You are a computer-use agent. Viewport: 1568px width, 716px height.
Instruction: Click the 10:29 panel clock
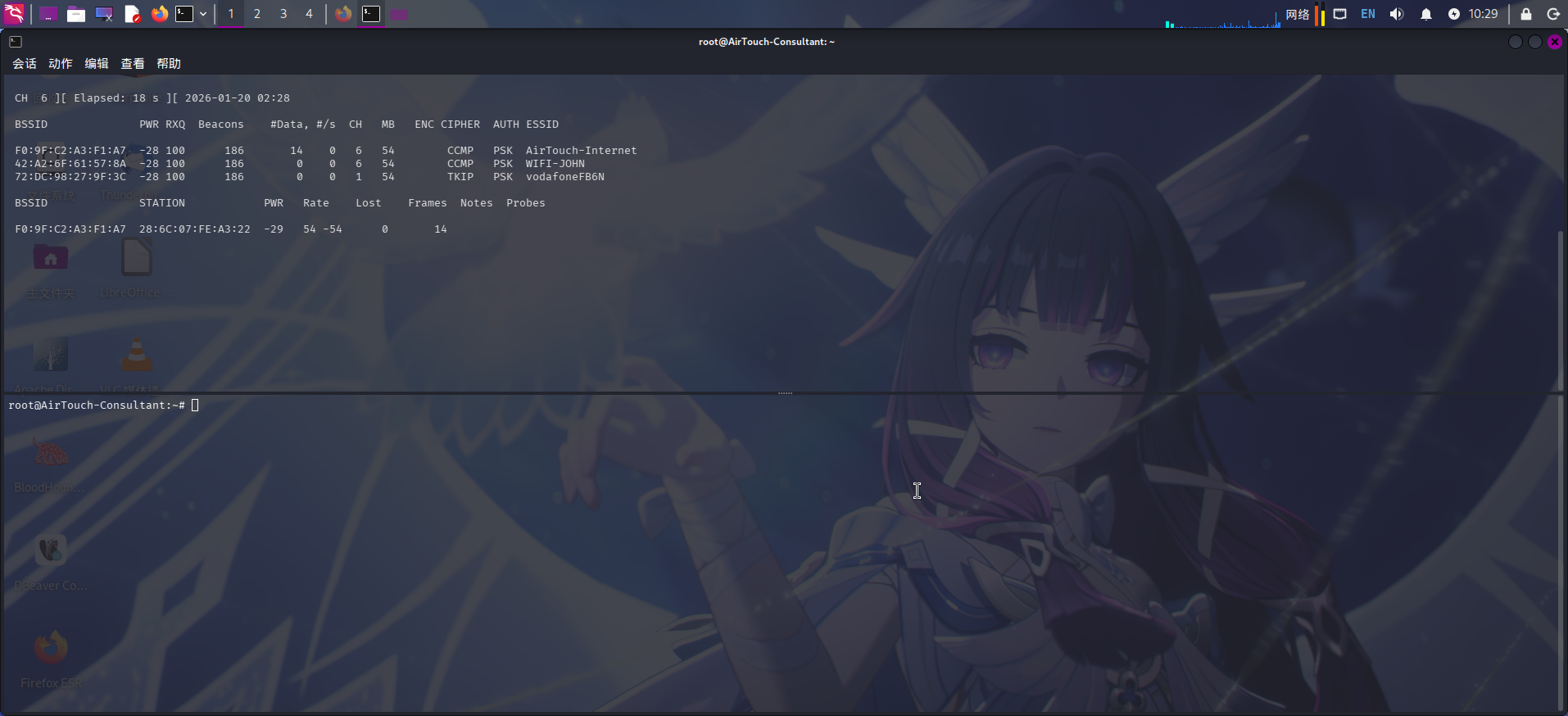point(1483,14)
